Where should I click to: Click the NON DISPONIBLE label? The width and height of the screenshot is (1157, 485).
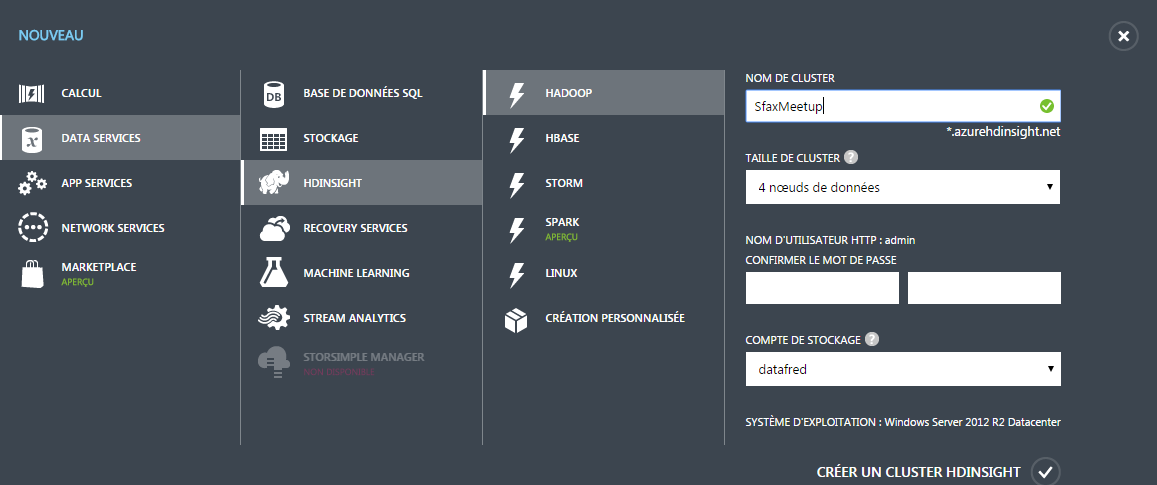(x=339, y=372)
